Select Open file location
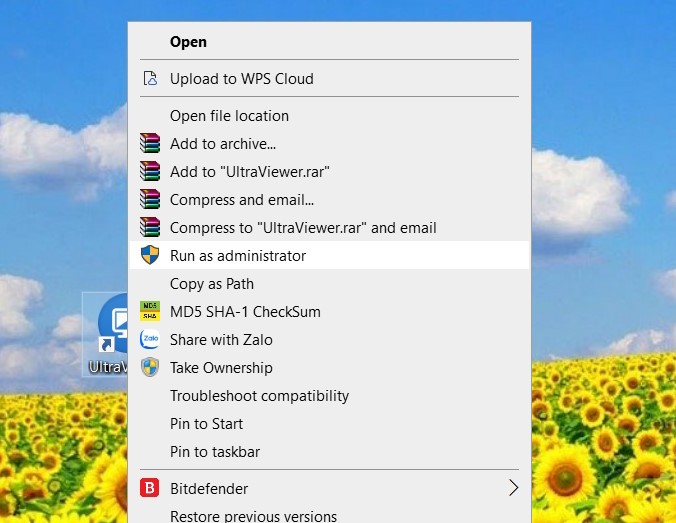The height and width of the screenshot is (523, 676). pyautogui.click(x=329, y=116)
